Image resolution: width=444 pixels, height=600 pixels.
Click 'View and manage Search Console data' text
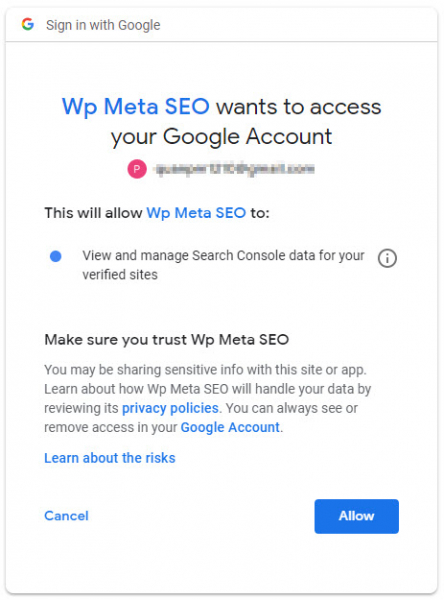(223, 255)
